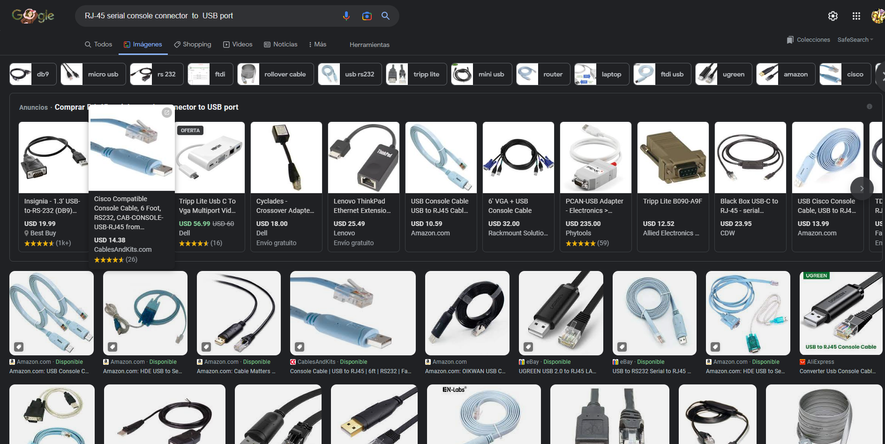Filter by the ftdi usb chip

pyautogui.click(x=661, y=74)
